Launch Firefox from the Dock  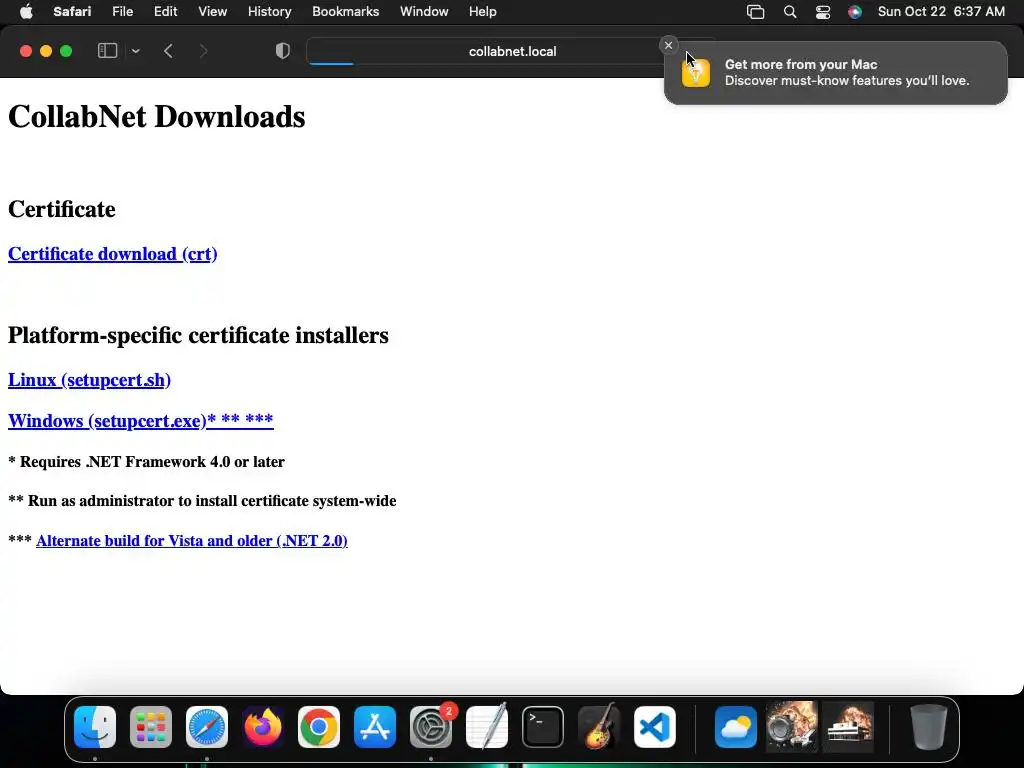pyautogui.click(x=263, y=727)
